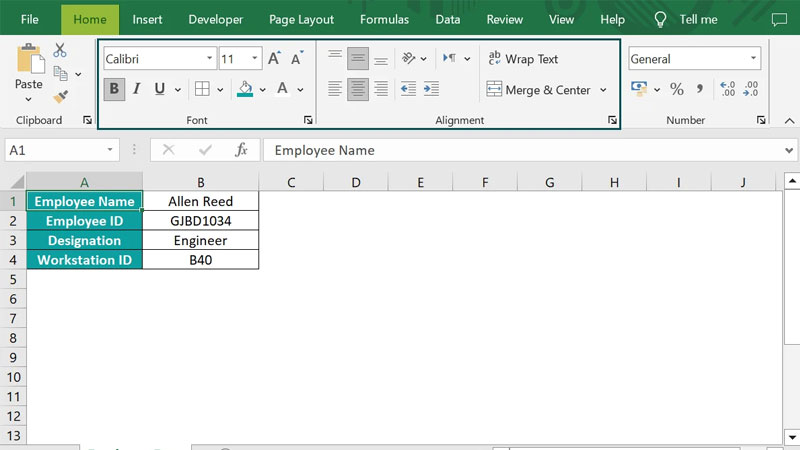The image size is (800, 450).
Task: Select the Format Painter brush
Action: 60,96
